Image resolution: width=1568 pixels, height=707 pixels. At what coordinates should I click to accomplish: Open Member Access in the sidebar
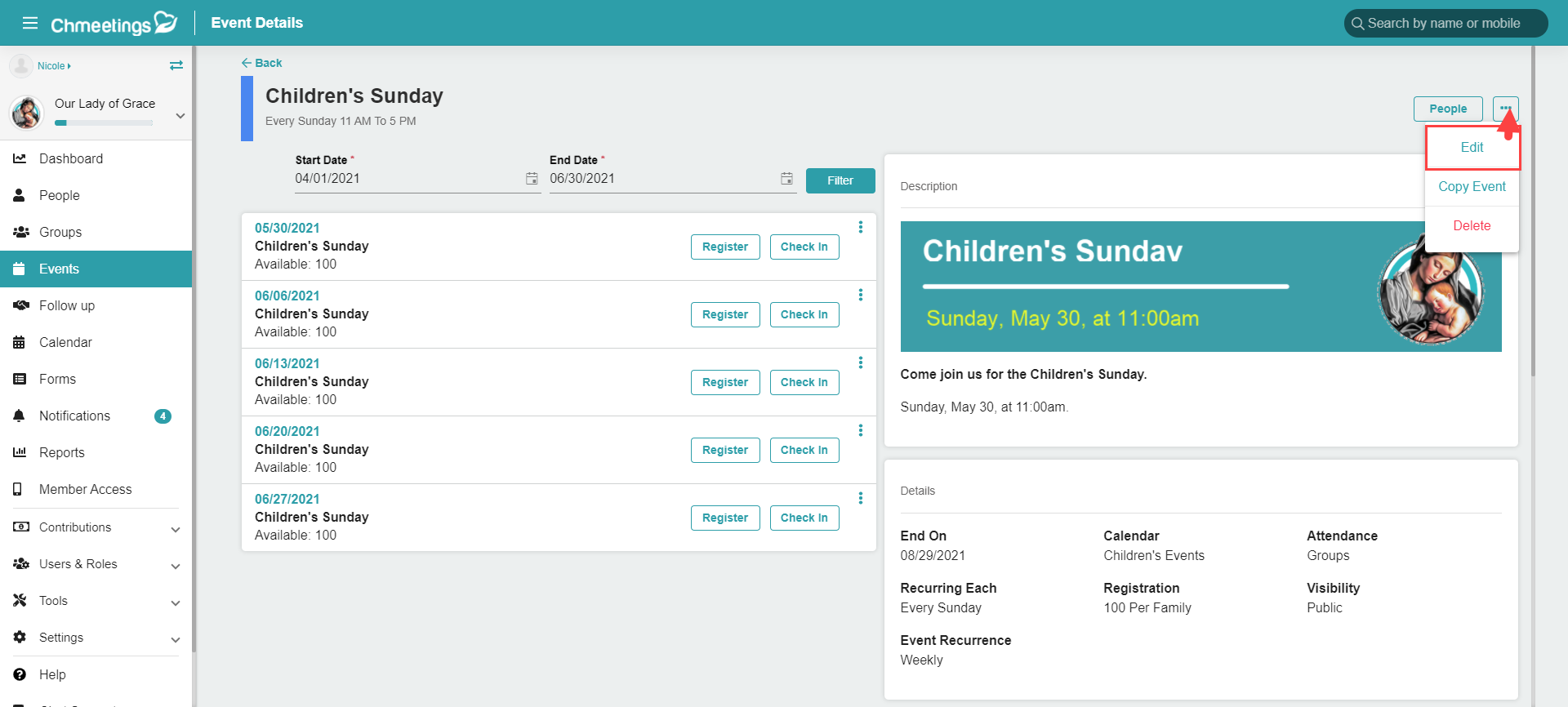[96, 489]
